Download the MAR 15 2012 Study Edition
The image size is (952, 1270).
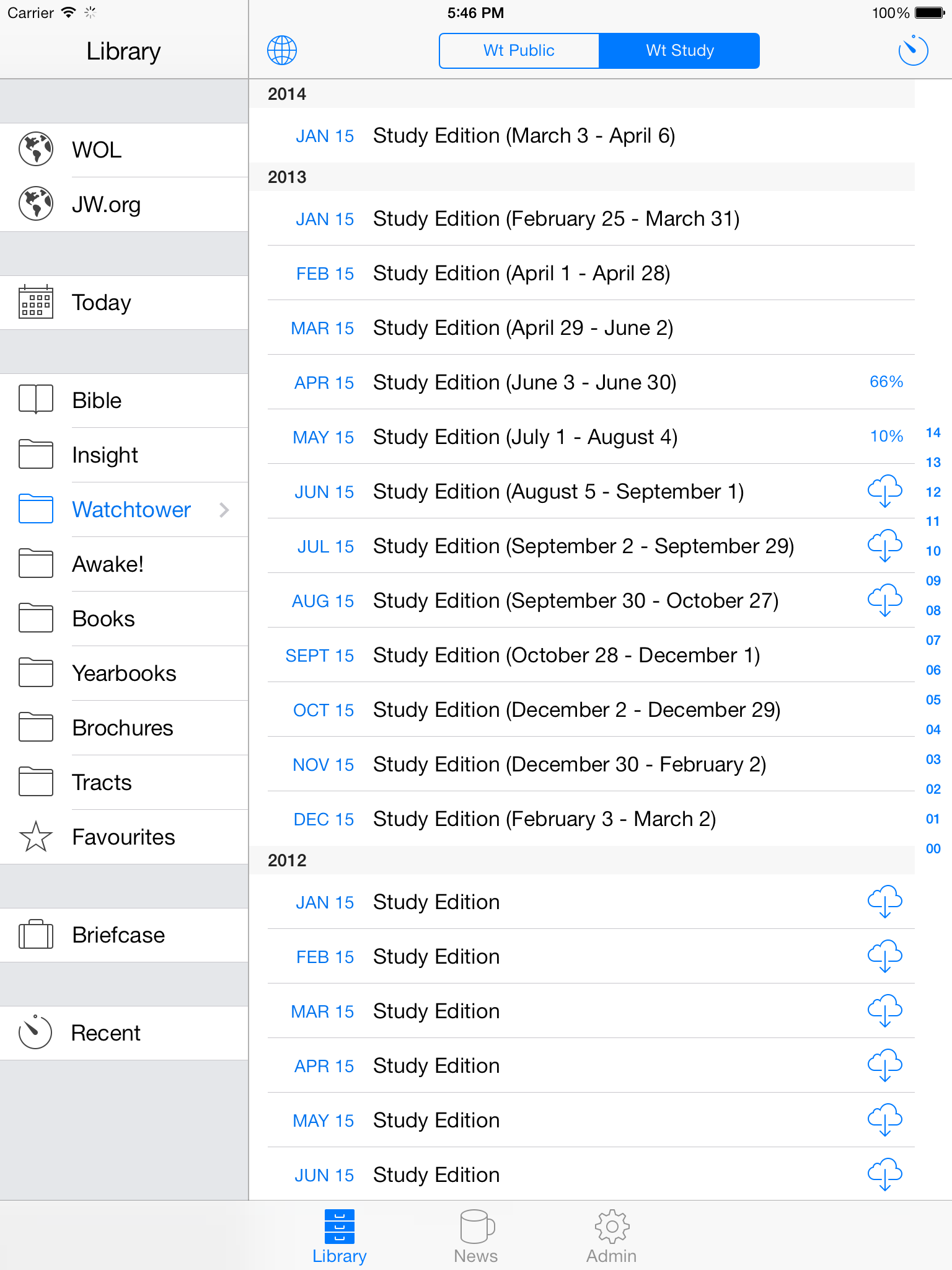click(x=885, y=1011)
